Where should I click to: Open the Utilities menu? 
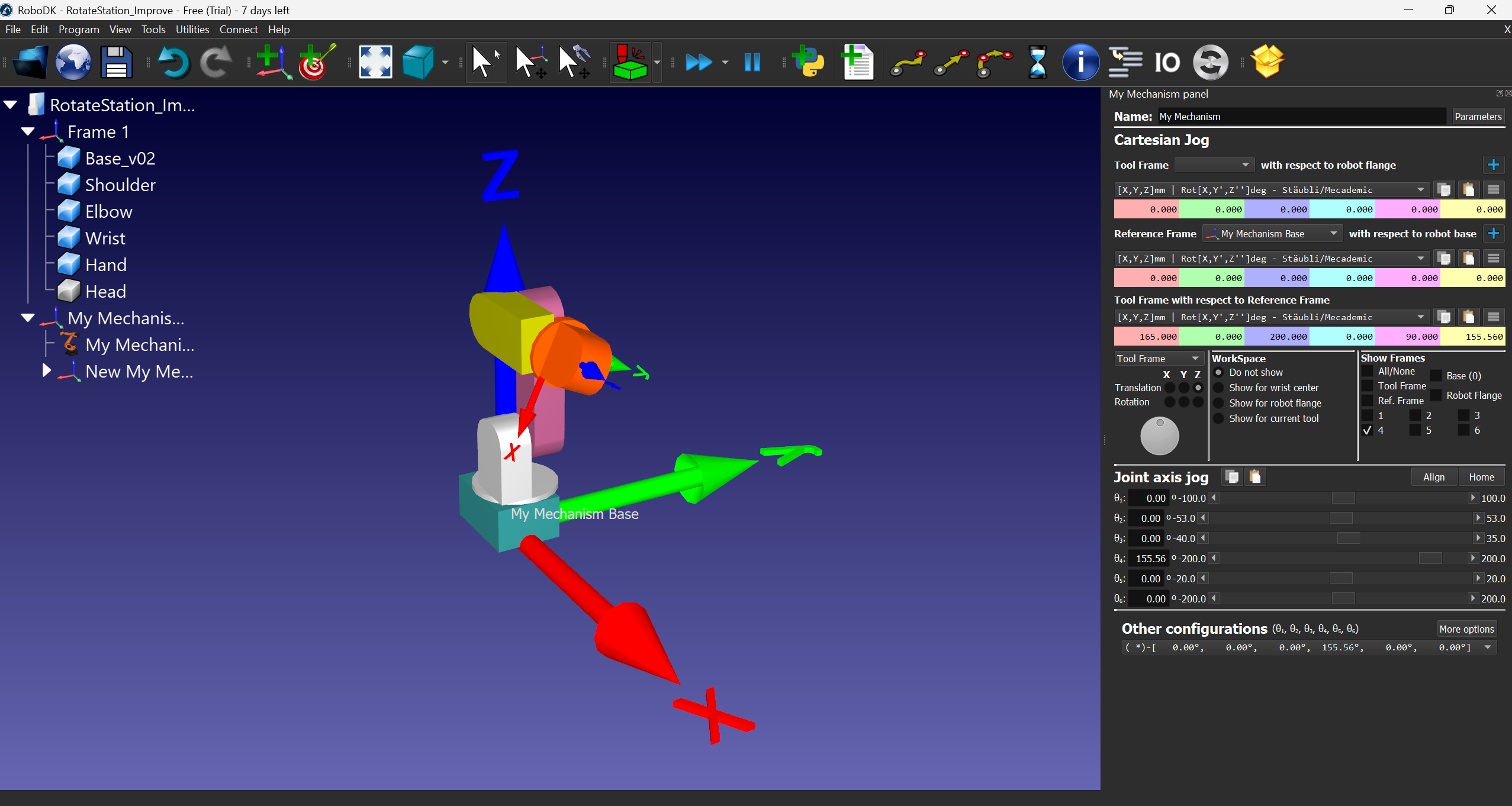(192, 29)
